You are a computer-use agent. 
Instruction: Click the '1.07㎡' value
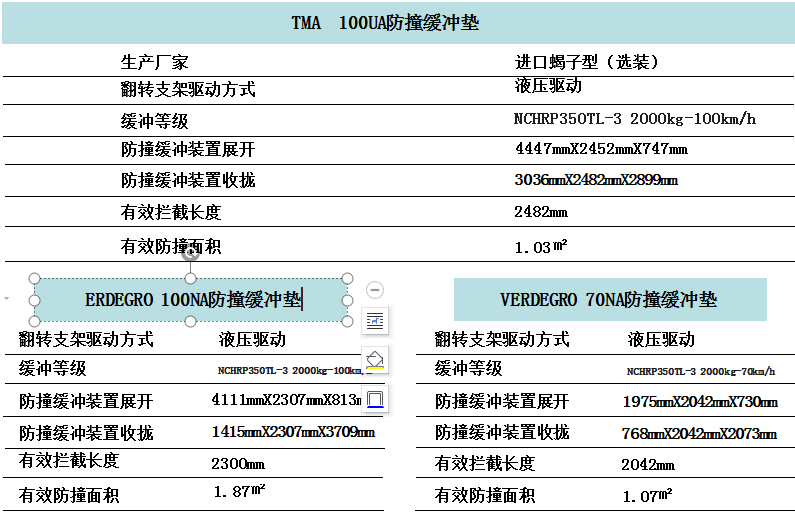click(647, 495)
